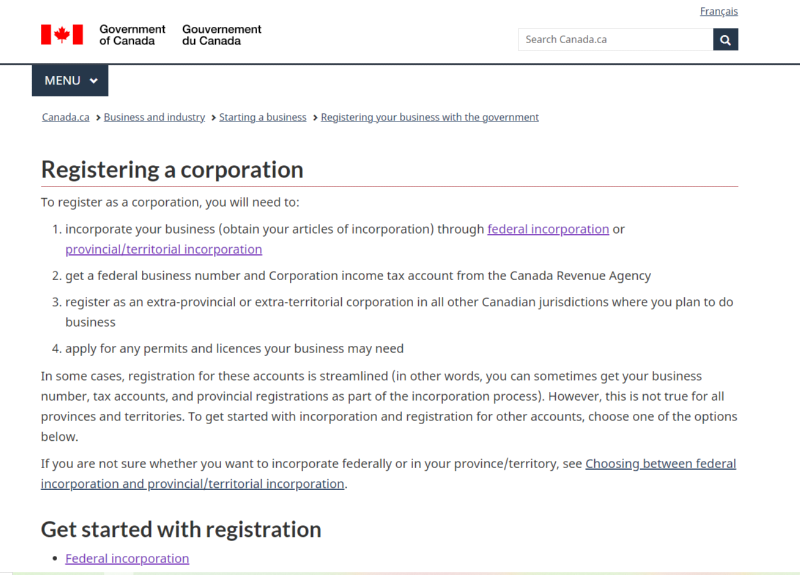Click the search magnifier icon button

pos(726,40)
